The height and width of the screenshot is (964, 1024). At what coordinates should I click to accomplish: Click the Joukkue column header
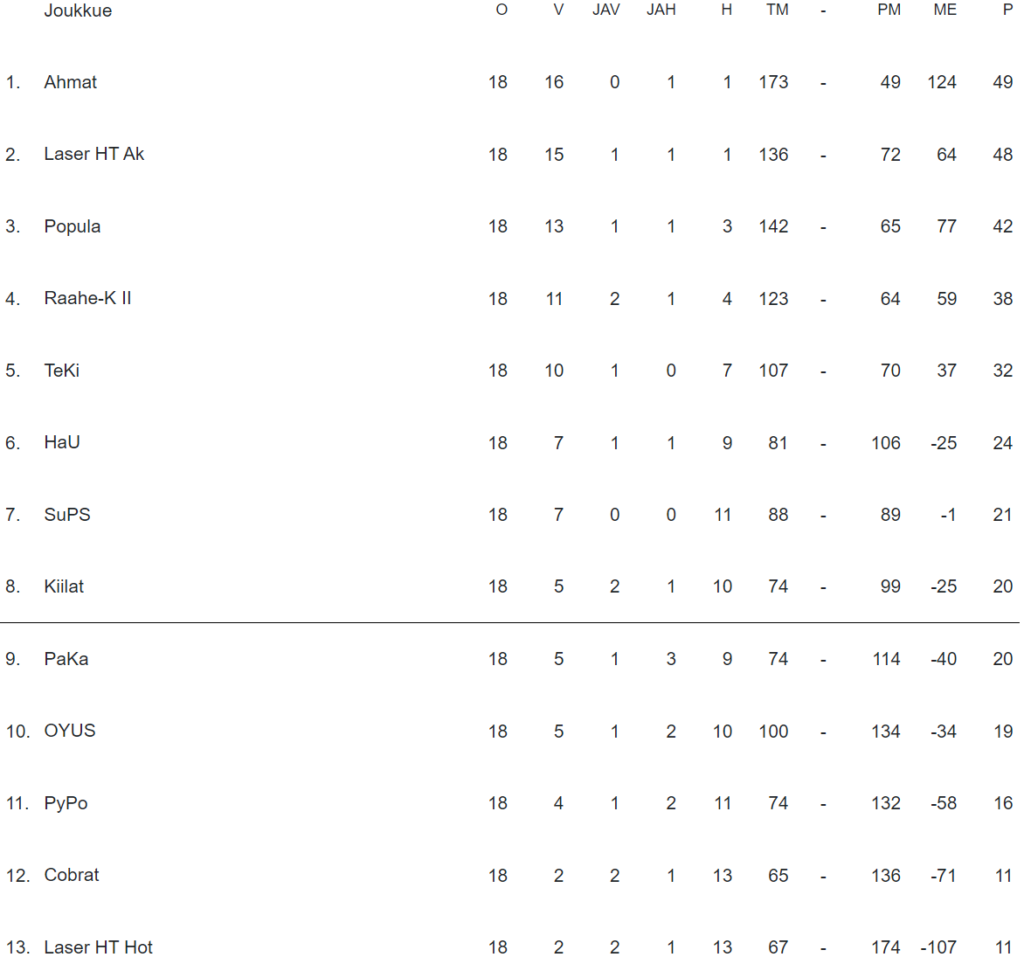(78, 11)
